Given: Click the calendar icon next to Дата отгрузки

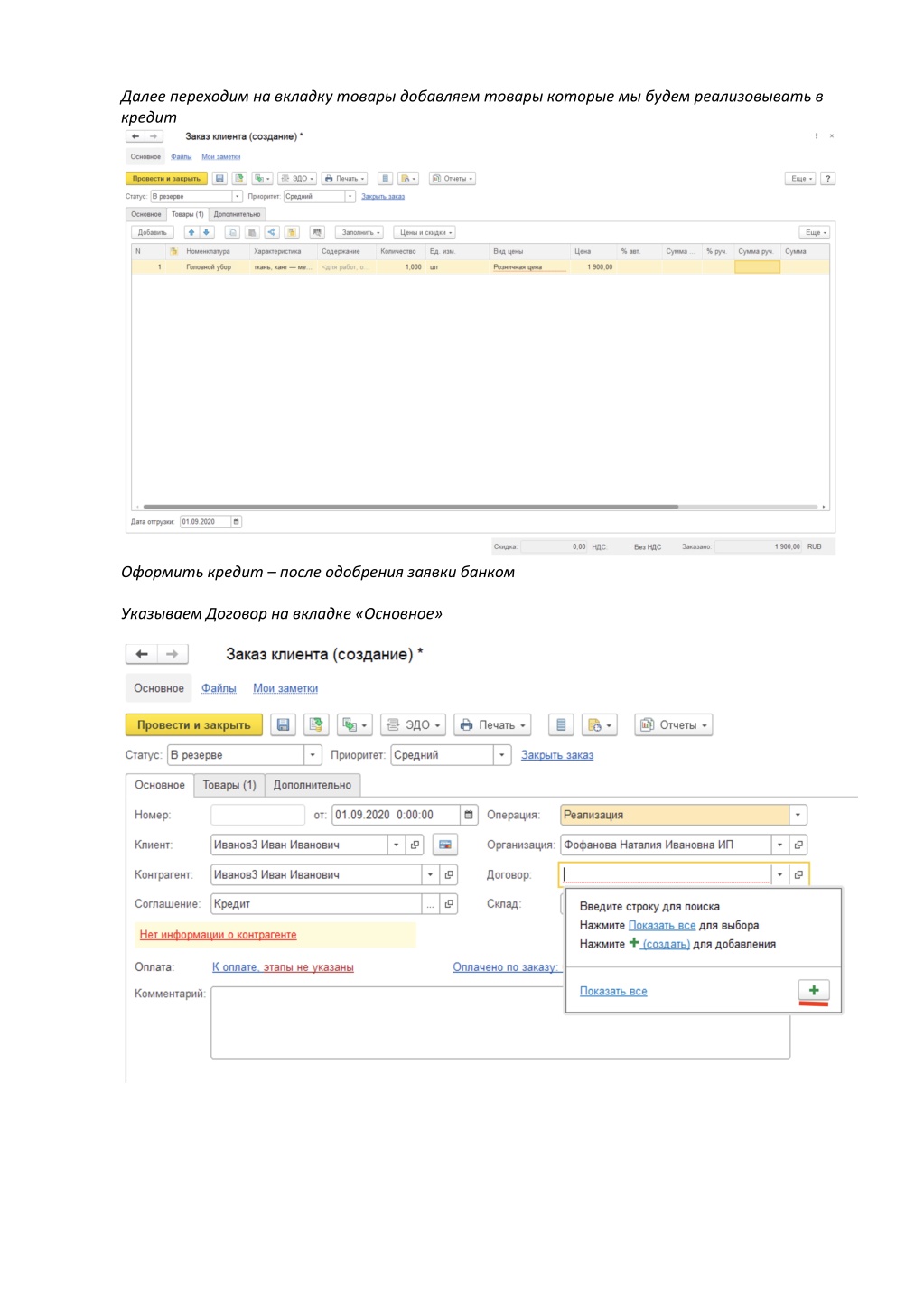Looking at the screenshot, I should pos(237,522).
